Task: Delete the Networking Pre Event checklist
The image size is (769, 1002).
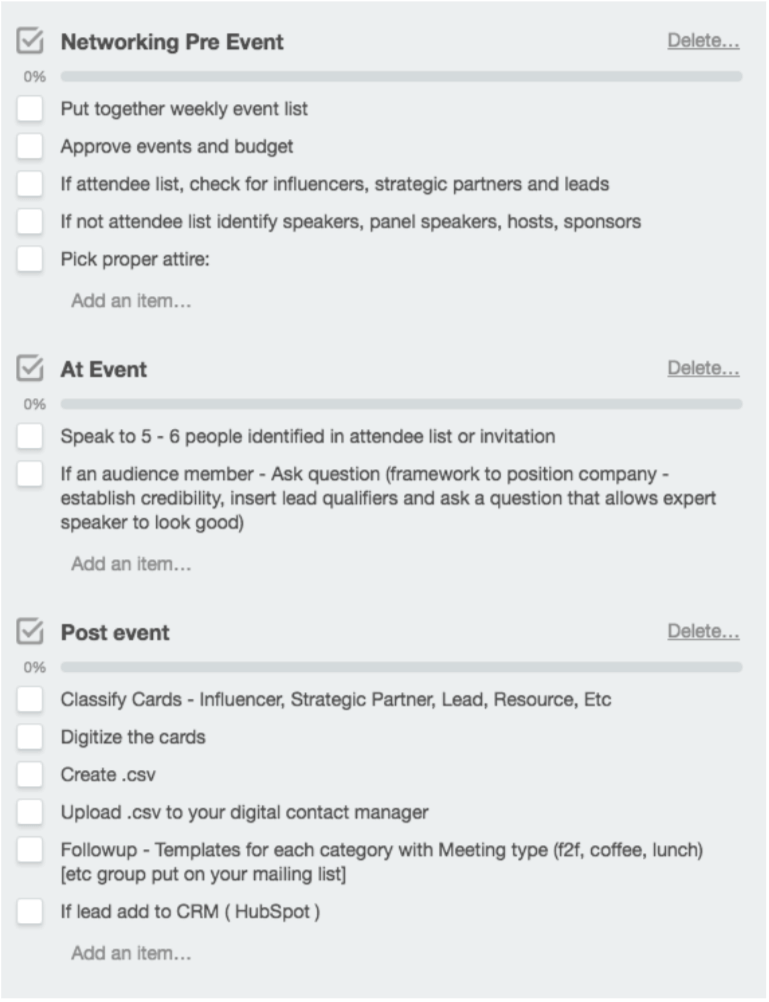Action: [703, 41]
